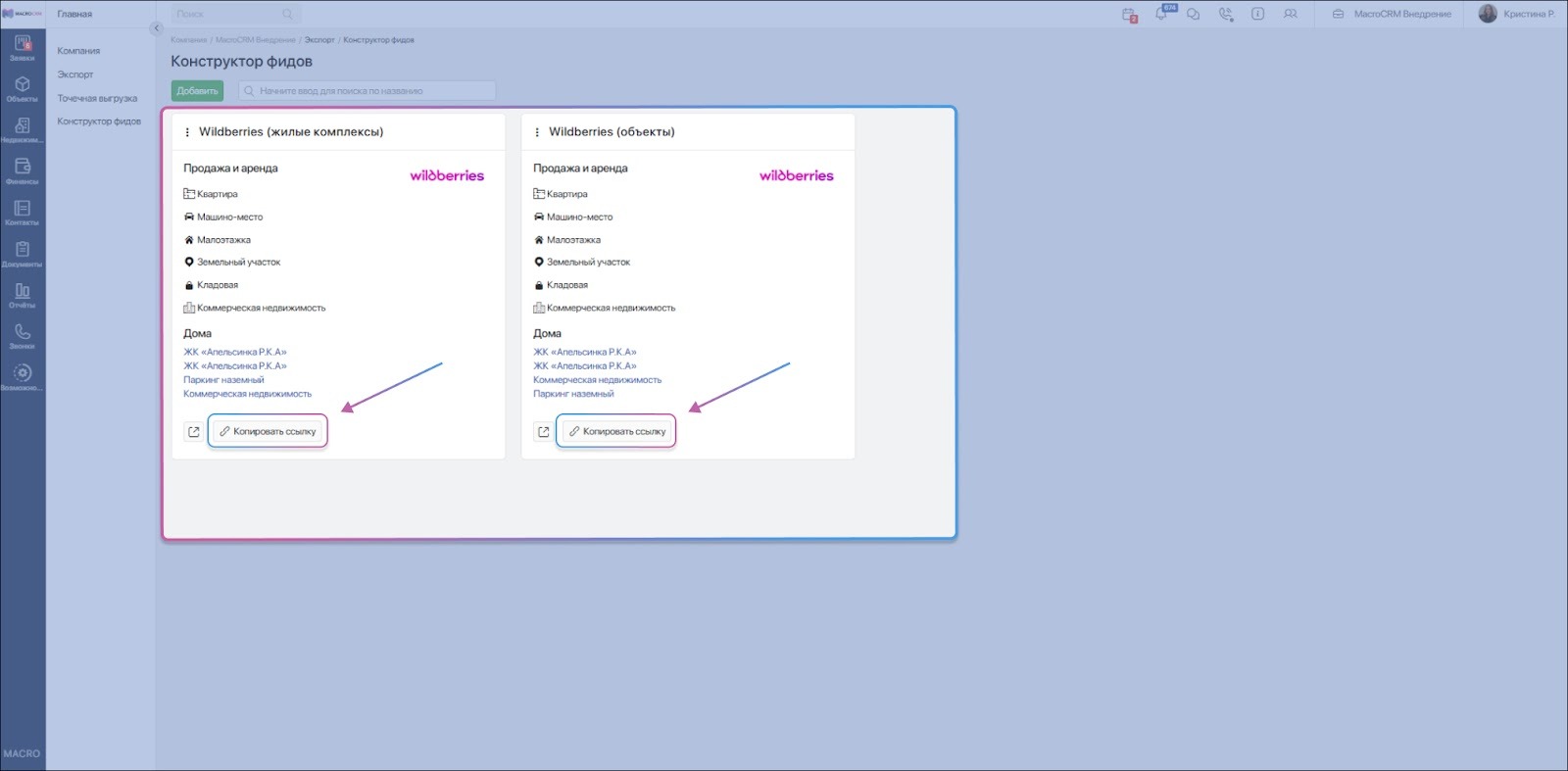Open the external link icon on the Wildberries (жилые комплексы) card

pos(194,431)
